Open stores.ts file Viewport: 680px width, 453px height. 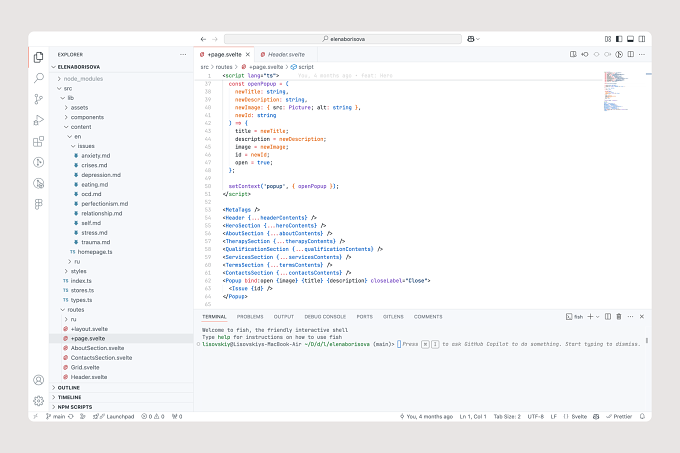pyautogui.click(x=121, y=290)
